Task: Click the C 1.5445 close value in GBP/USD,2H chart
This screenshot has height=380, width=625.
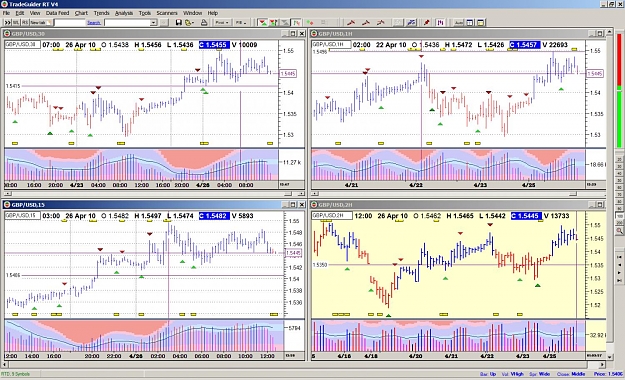Action: pos(525,216)
